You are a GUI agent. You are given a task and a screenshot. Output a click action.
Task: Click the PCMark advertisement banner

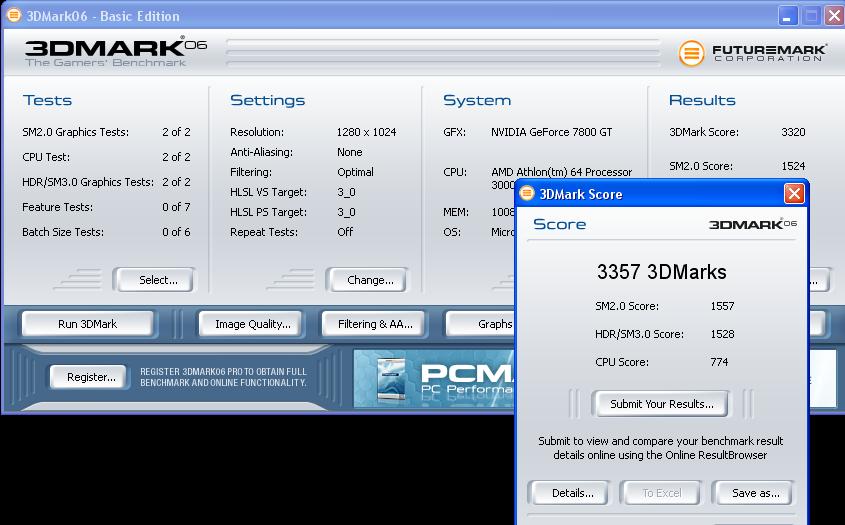click(x=434, y=378)
